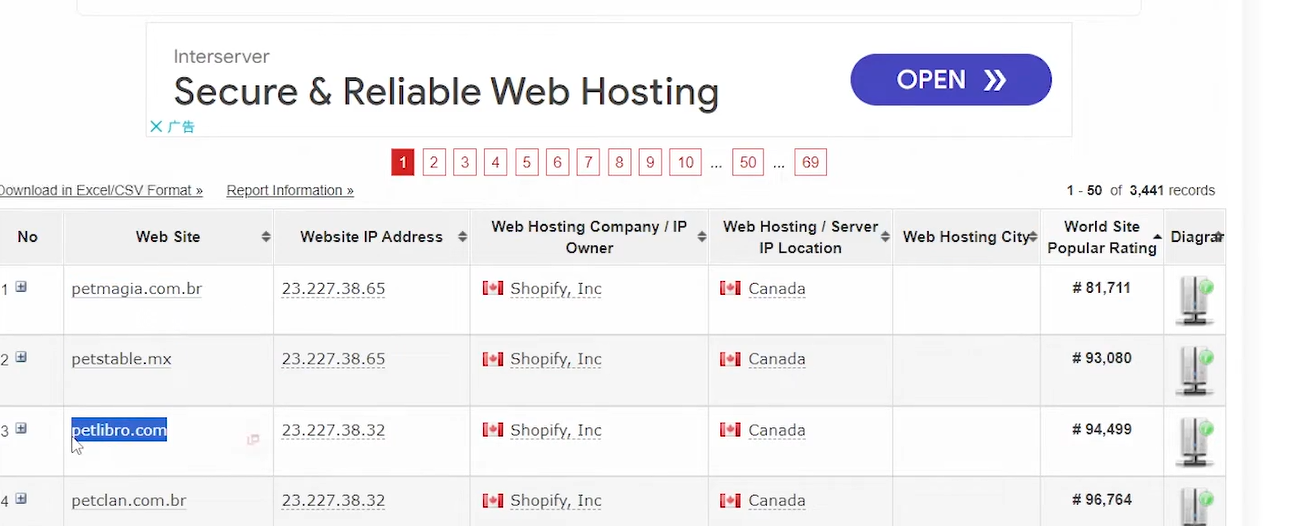Image resolution: width=1296 pixels, height=526 pixels.
Task: Go to page 8 of results
Action: (x=619, y=162)
